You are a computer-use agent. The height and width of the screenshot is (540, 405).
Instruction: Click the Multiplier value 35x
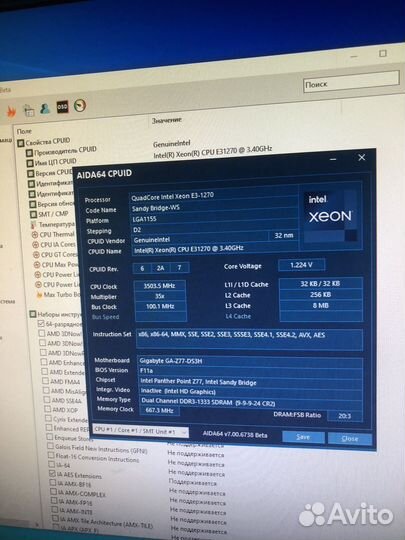pos(160,296)
